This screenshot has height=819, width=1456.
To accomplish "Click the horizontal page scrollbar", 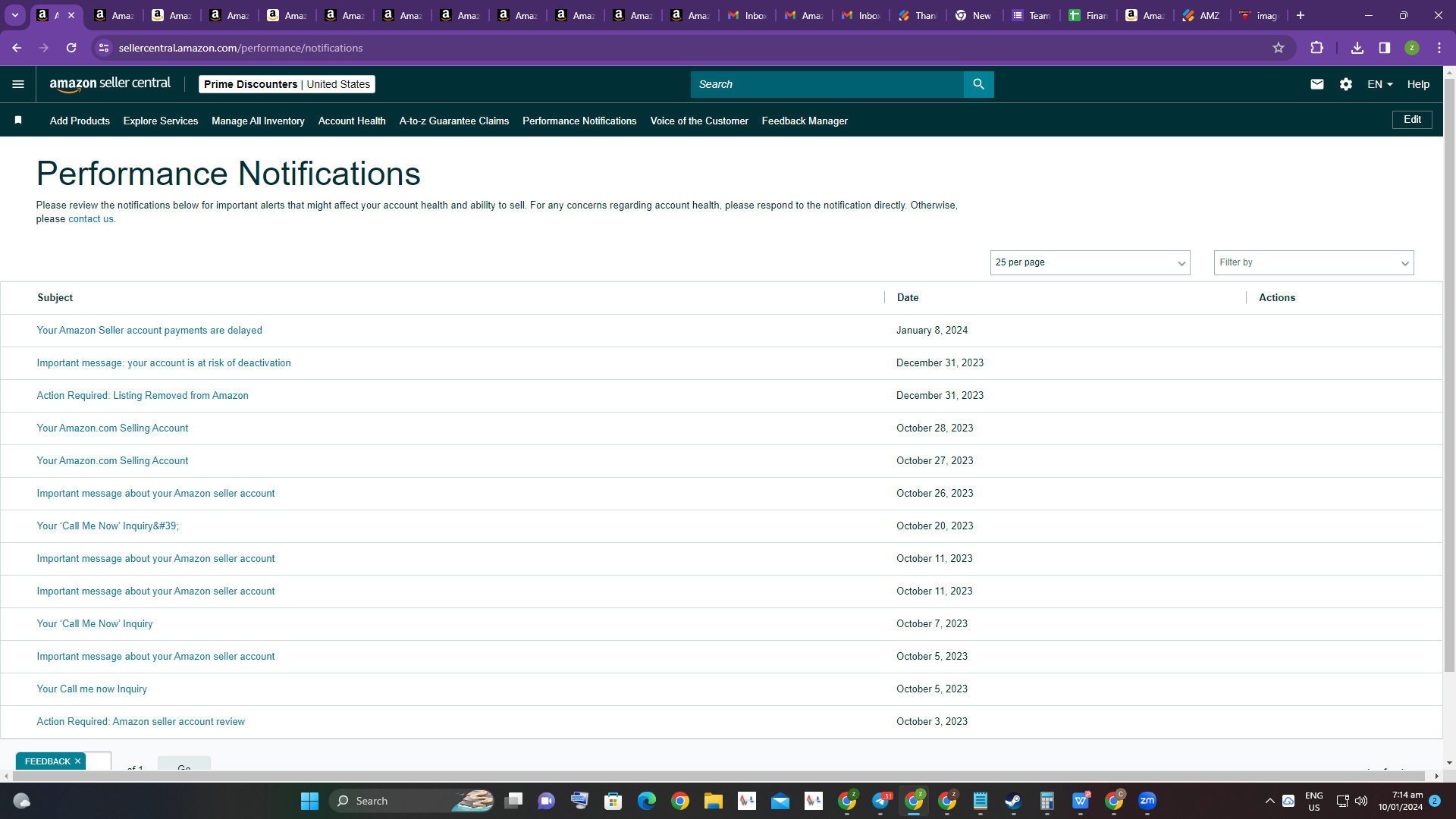I will click(x=720, y=776).
